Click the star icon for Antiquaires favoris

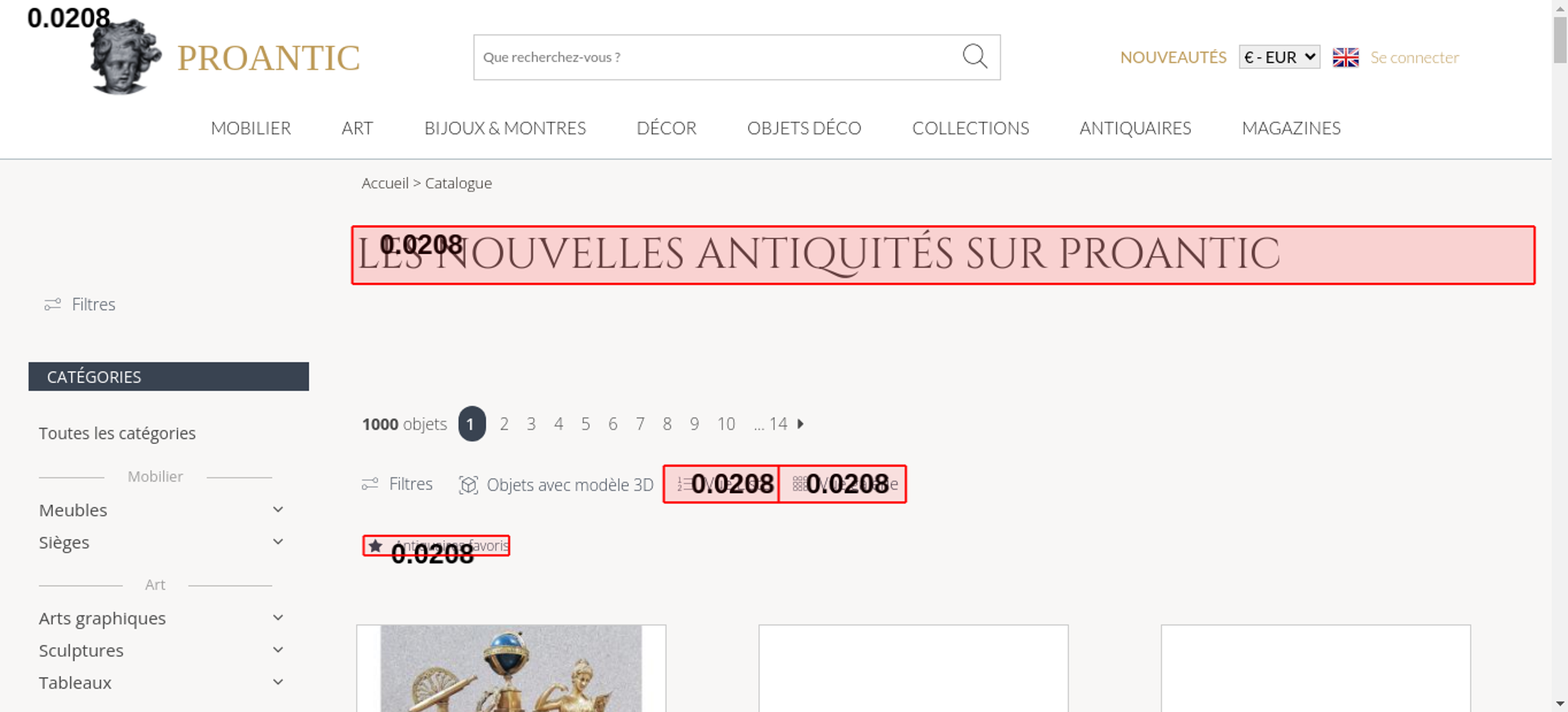(376, 546)
